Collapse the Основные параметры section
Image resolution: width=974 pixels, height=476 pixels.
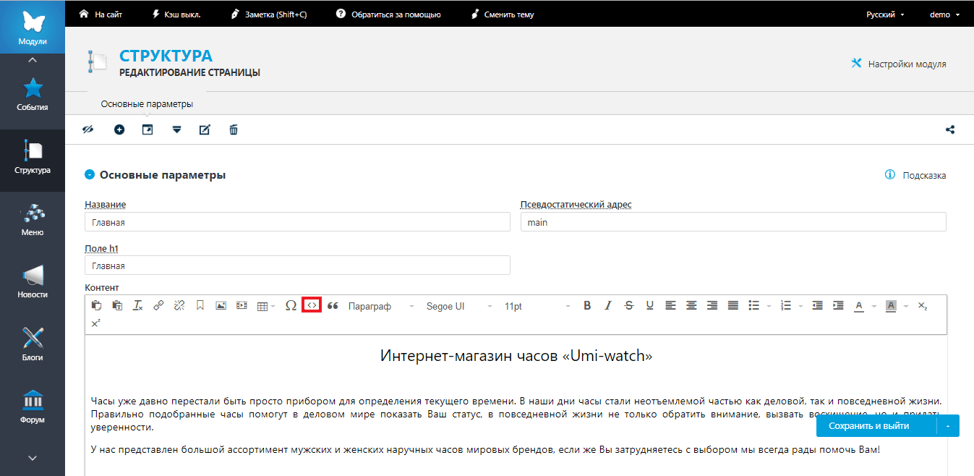tap(89, 175)
